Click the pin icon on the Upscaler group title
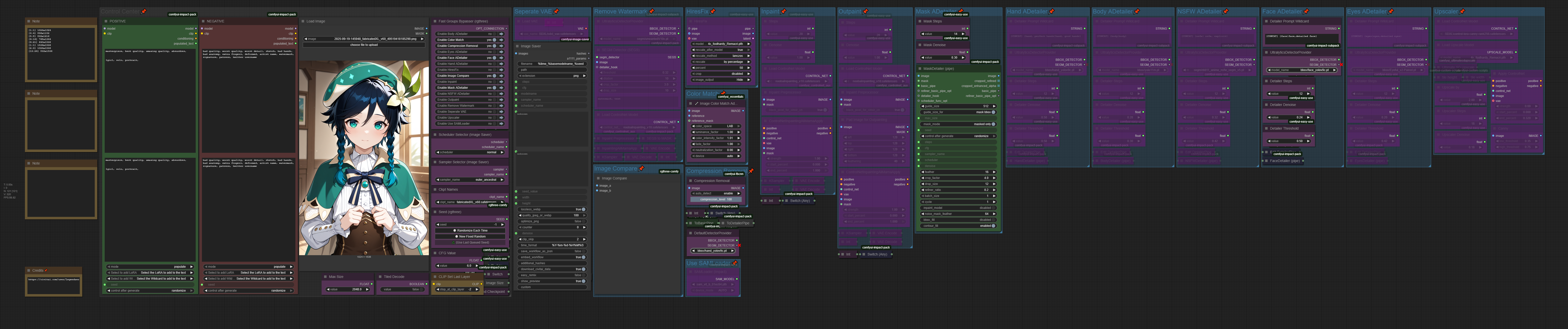 [x=1462, y=11]
